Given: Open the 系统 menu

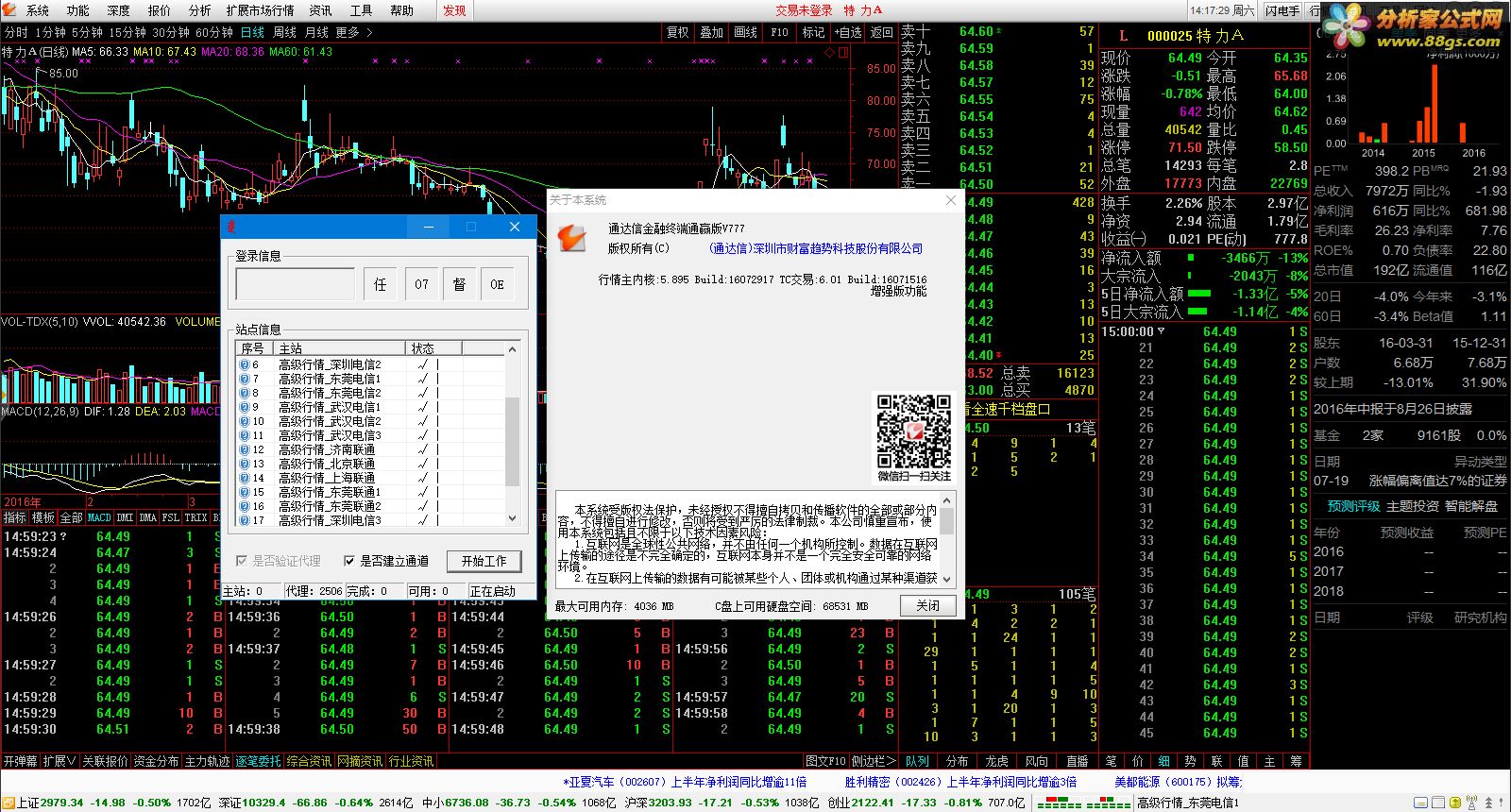Looking at the screenshot, I should click(38, 10).
